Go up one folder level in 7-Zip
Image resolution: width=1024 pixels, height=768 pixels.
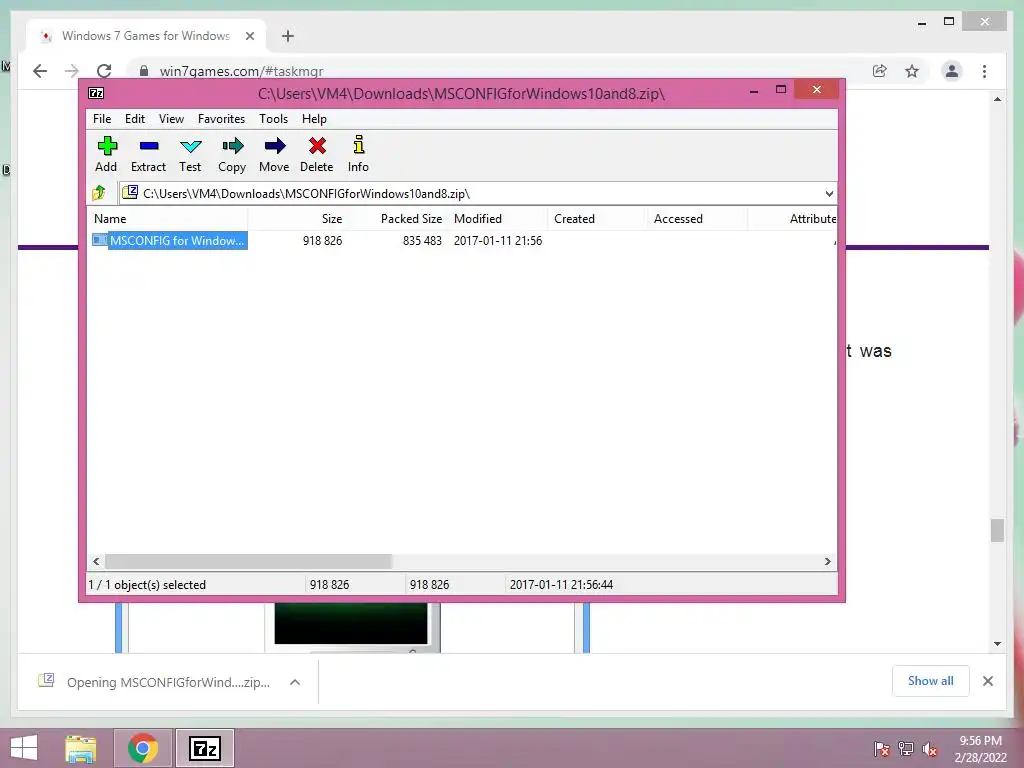(99, 193)
